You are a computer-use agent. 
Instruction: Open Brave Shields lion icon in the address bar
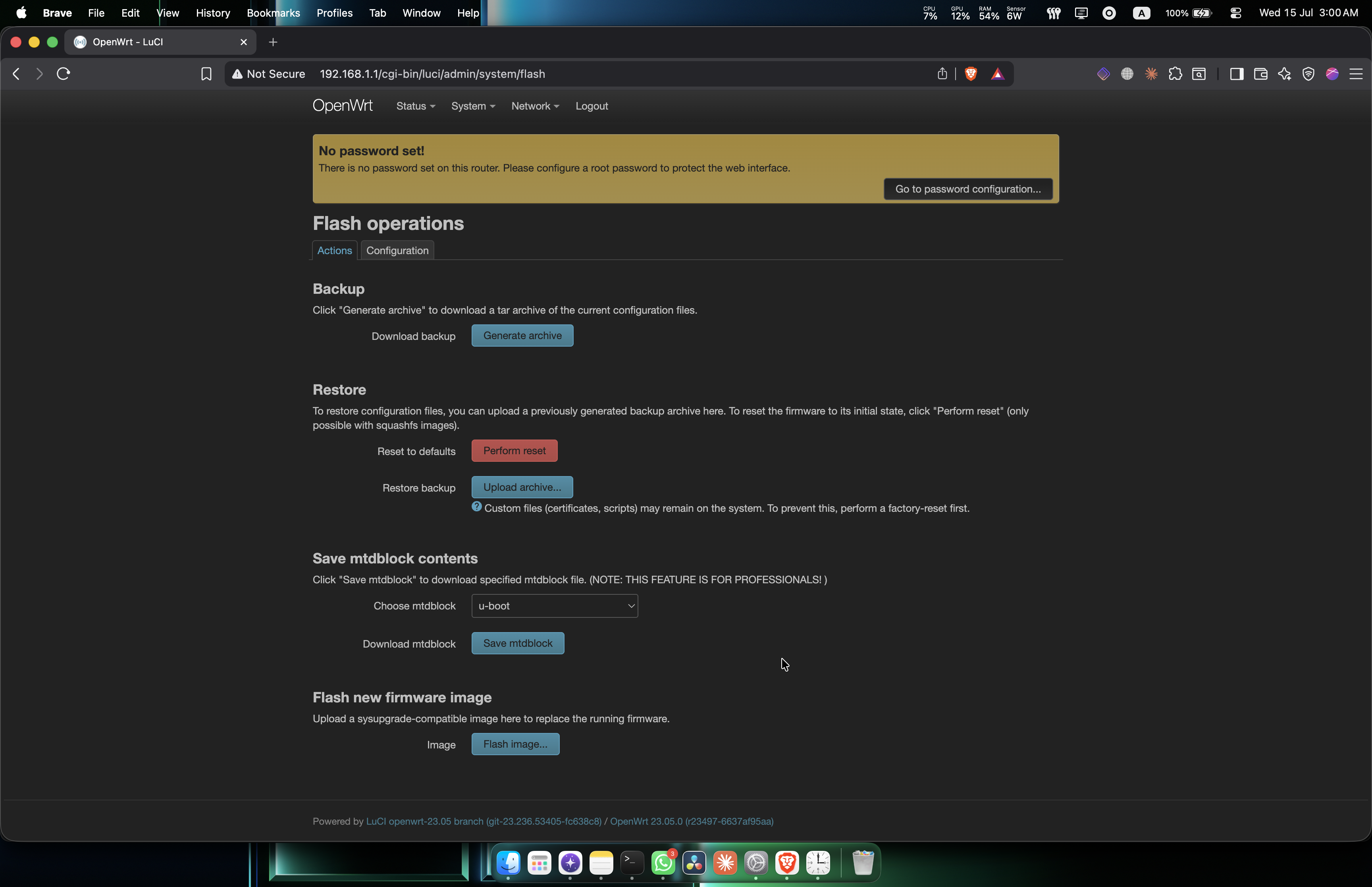click(x=971, y=74)
